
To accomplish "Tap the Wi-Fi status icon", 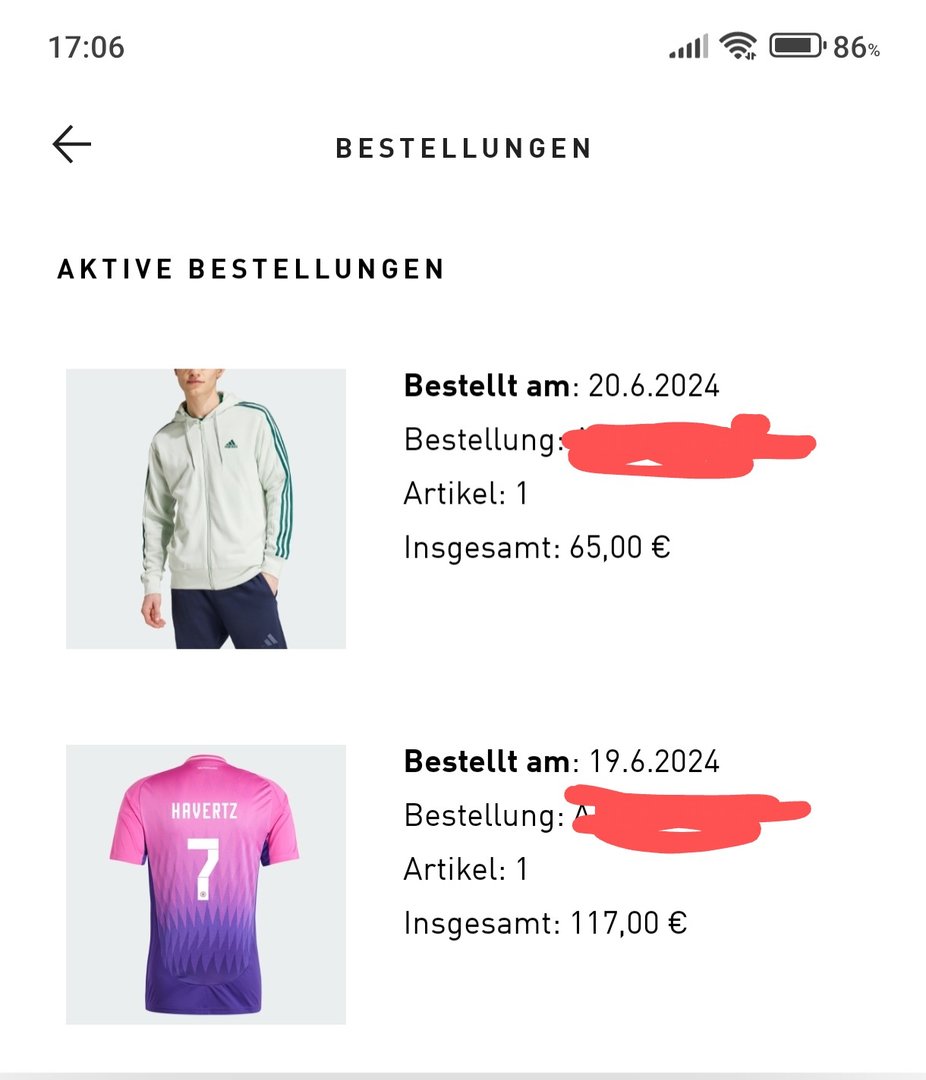I will (x=738, y=46).
